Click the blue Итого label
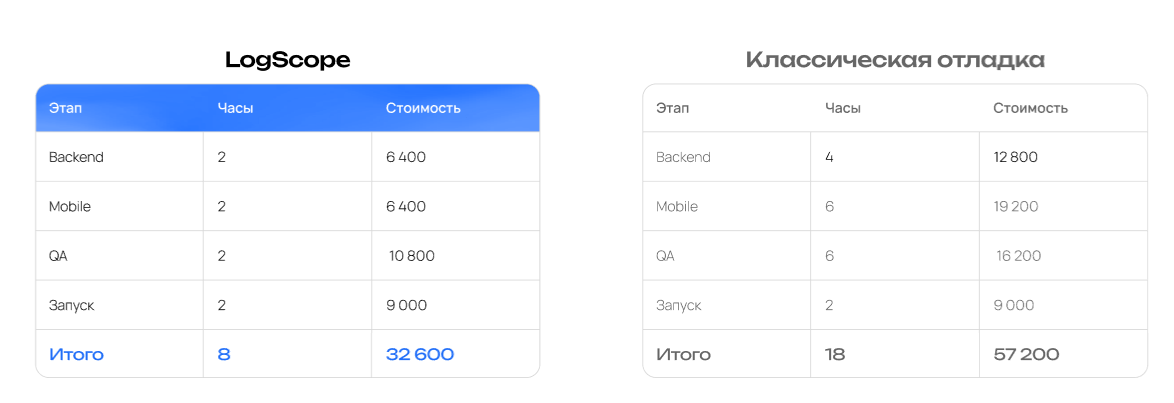This screenshot has width=1174, height=403. click(x=76, y=354)
